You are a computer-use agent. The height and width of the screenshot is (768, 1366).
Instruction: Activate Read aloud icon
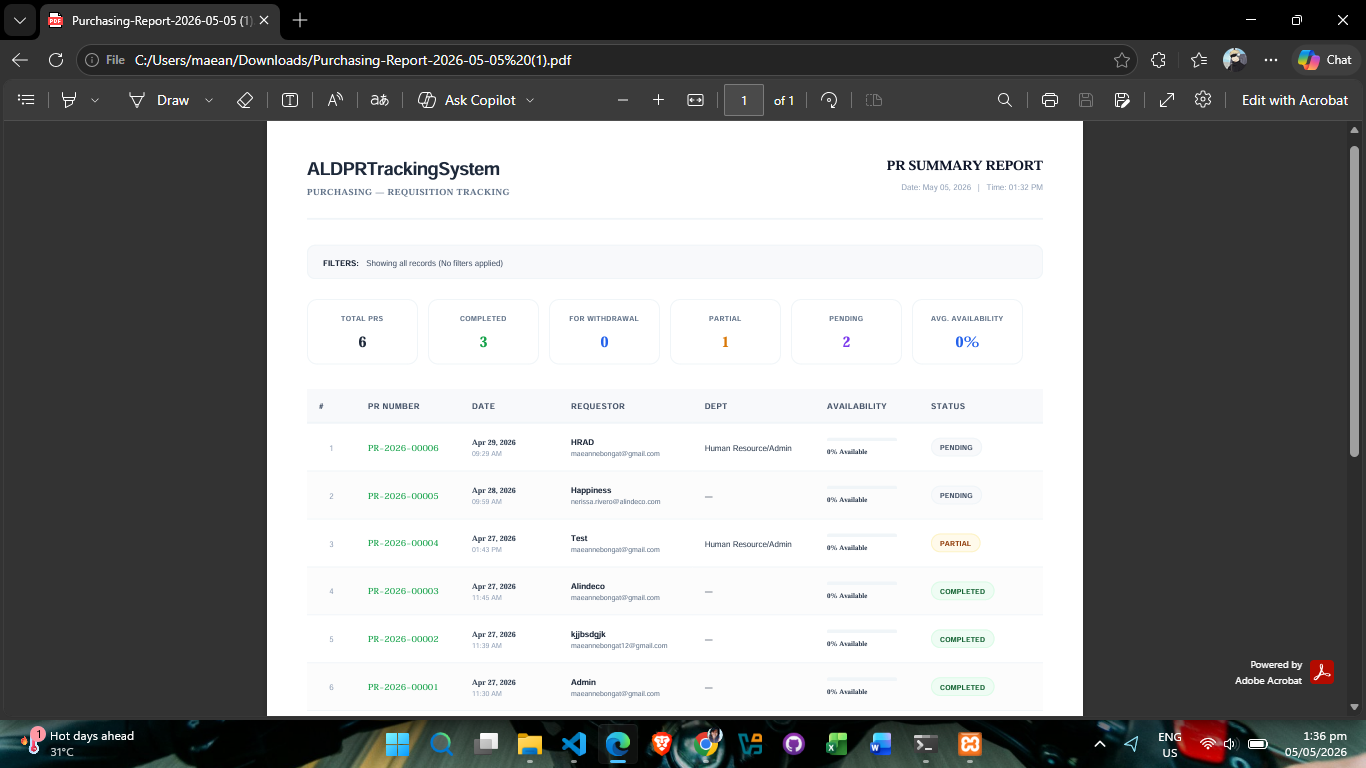click(335, 100)
